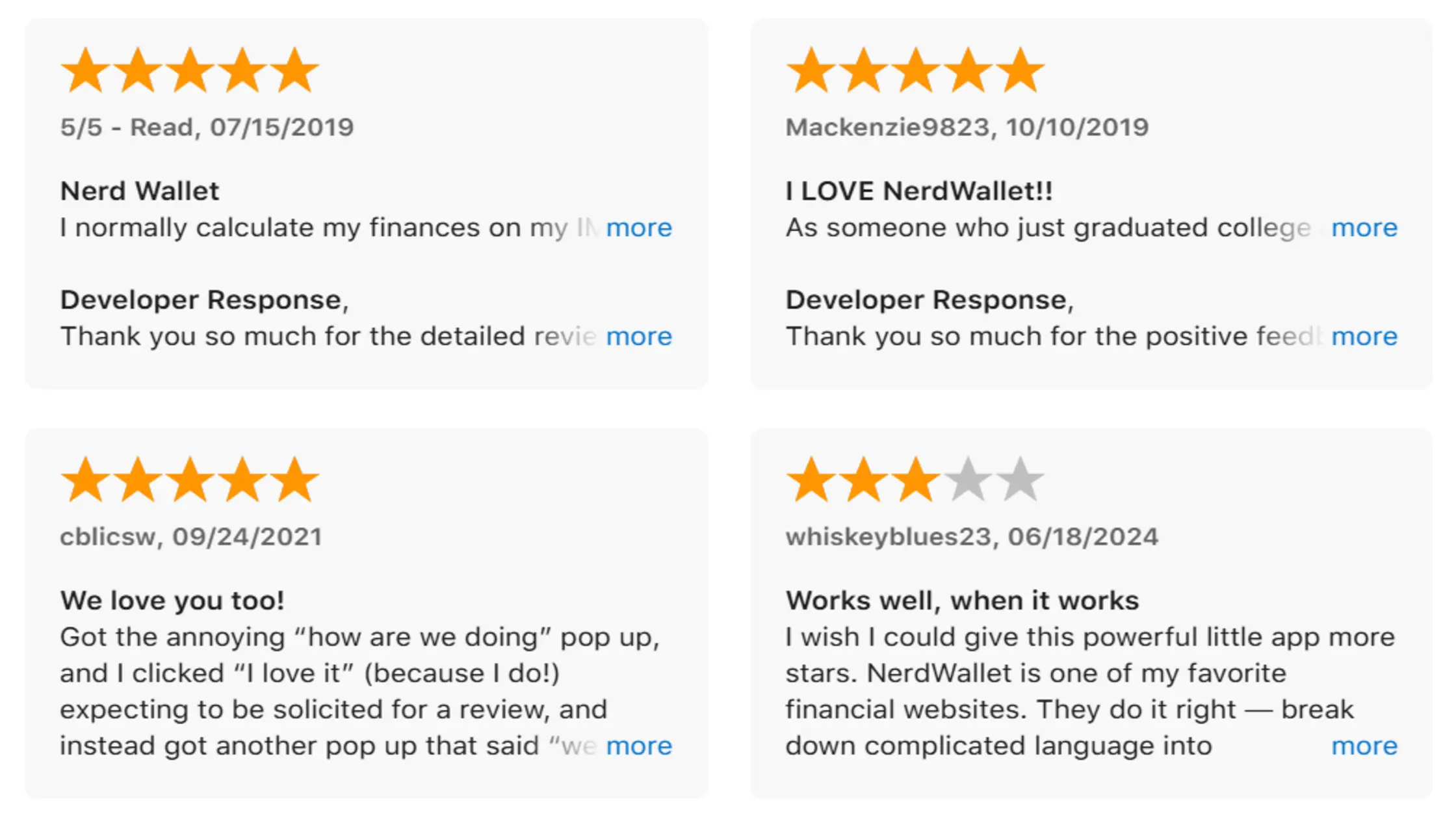The width and height of the screenshot is (1456, 819).
Task: Click the third star in the Nerd Wallet review
Action: [x=190, y=71]
